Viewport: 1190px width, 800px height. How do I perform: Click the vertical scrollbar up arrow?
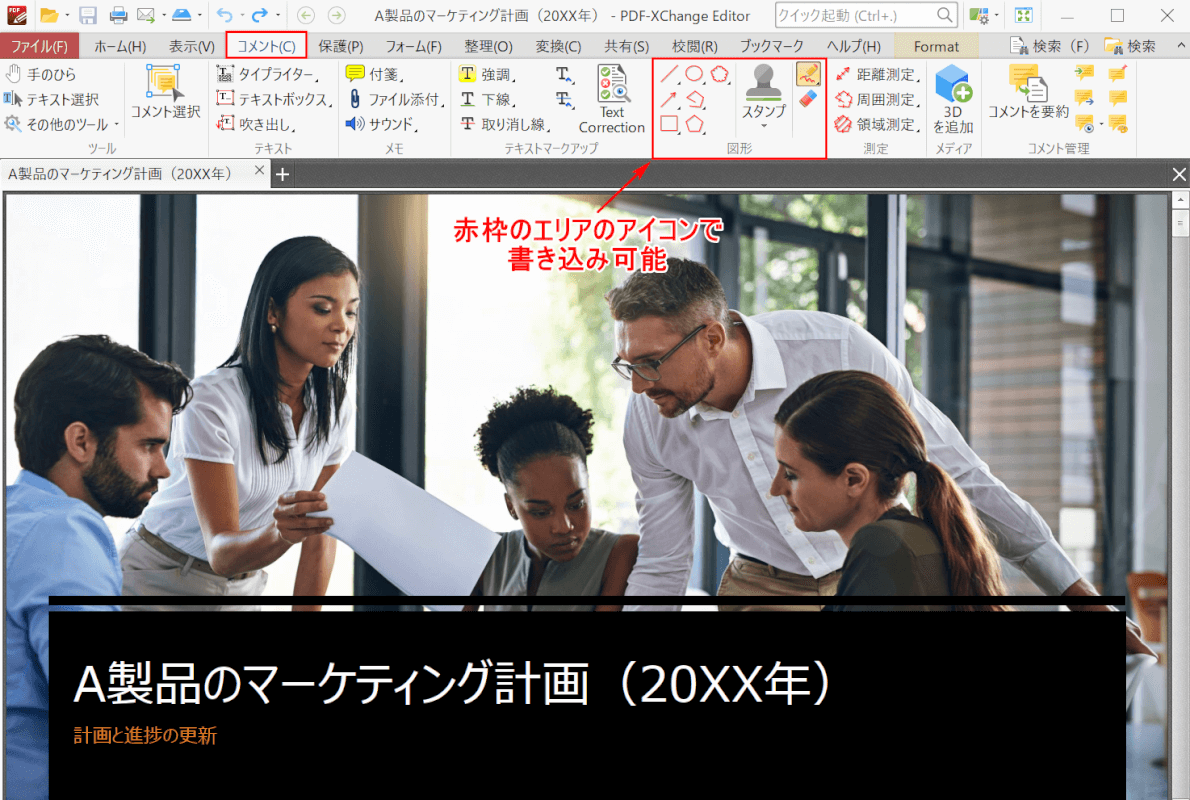point(1179,200)
